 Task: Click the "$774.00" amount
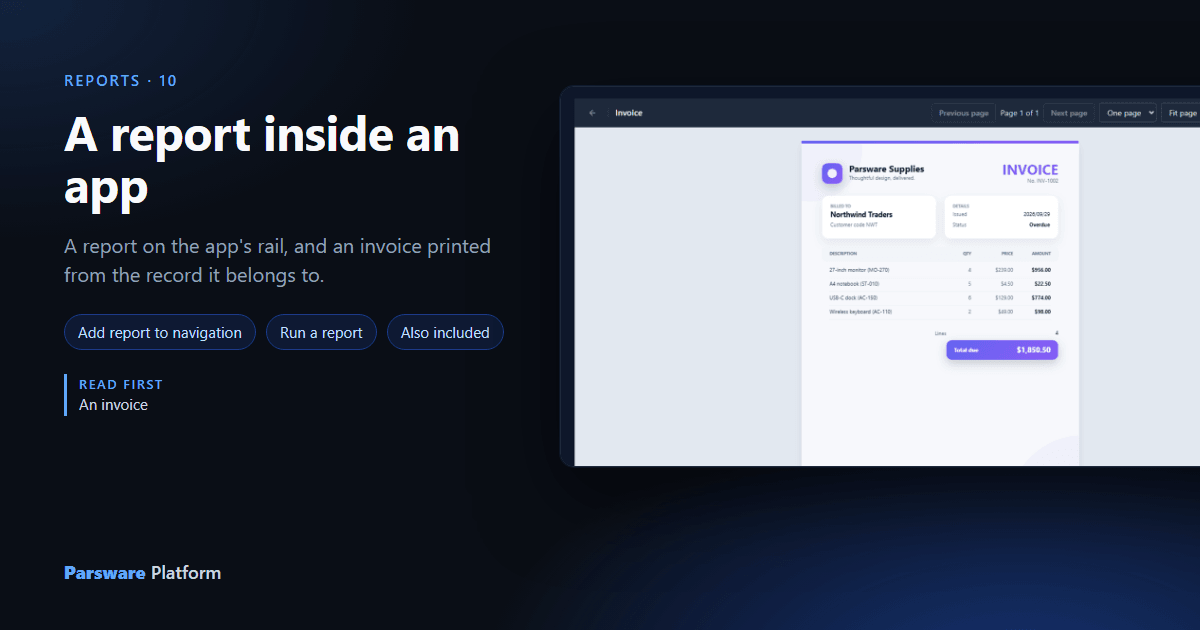tap(1041, 298)
